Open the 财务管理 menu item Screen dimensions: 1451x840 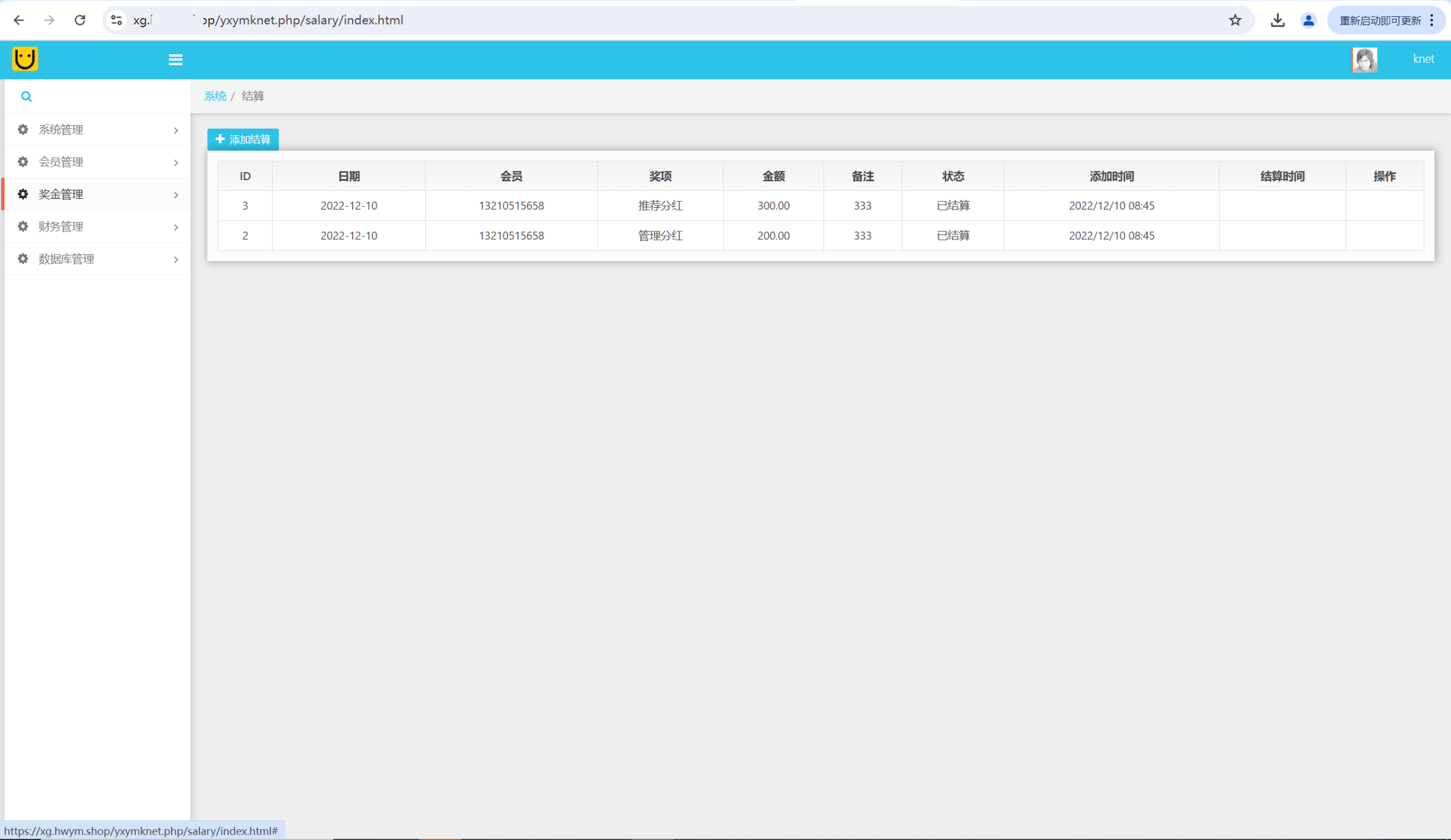pyautogui.click(x=60, y=227)
